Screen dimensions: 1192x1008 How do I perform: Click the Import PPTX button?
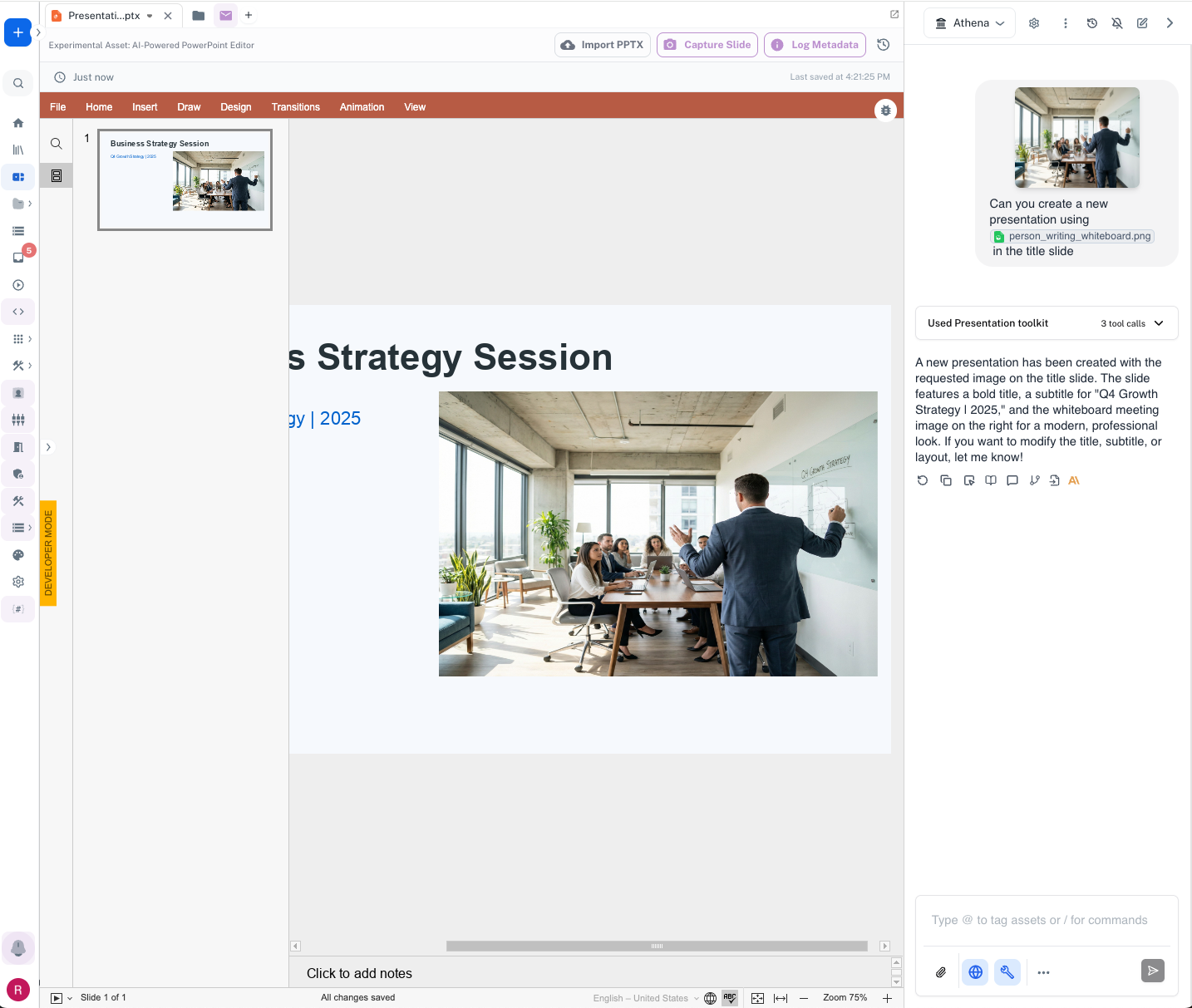[603, 45]
